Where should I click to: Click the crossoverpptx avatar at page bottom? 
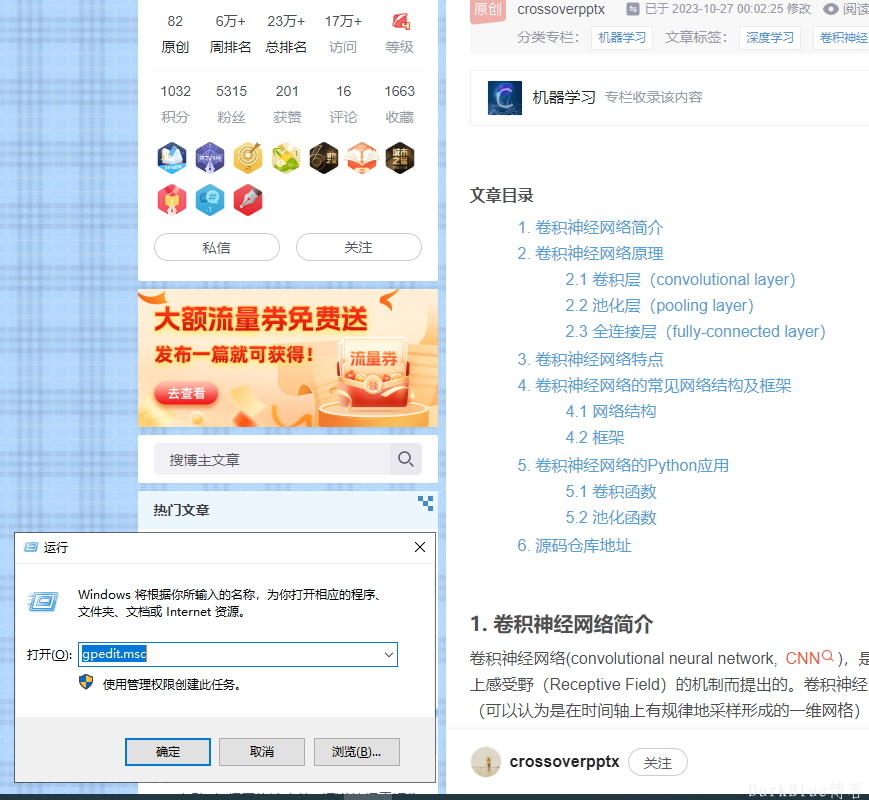point(485,762)
